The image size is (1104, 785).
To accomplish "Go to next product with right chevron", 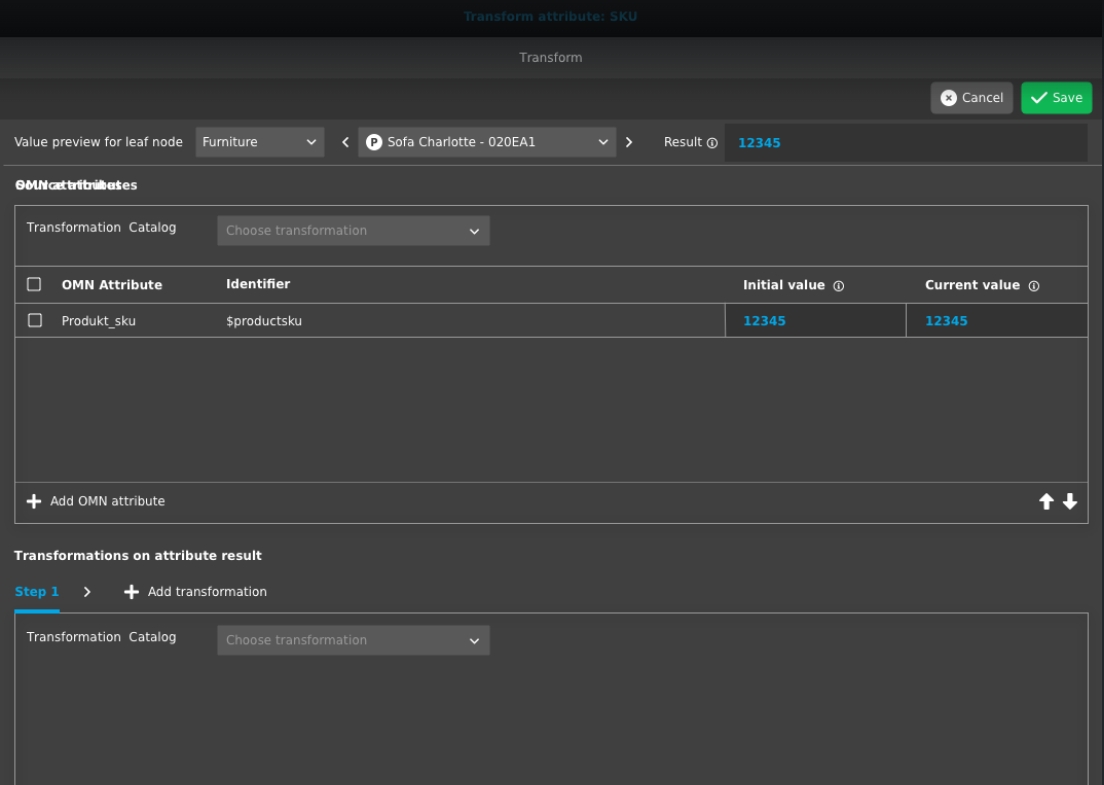I will pos(629,142).
